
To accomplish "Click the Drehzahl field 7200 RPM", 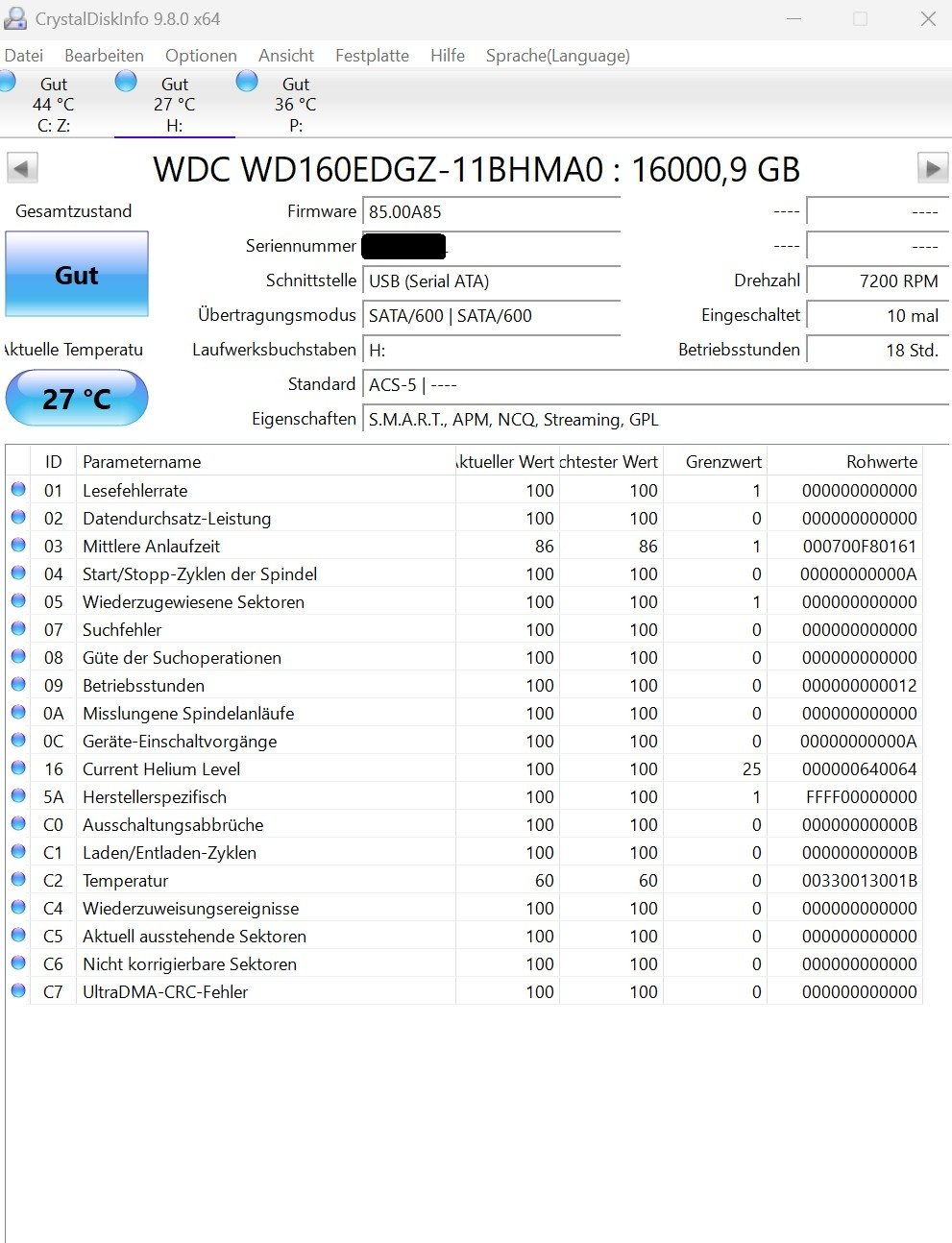I will click(x=878, y=281).
